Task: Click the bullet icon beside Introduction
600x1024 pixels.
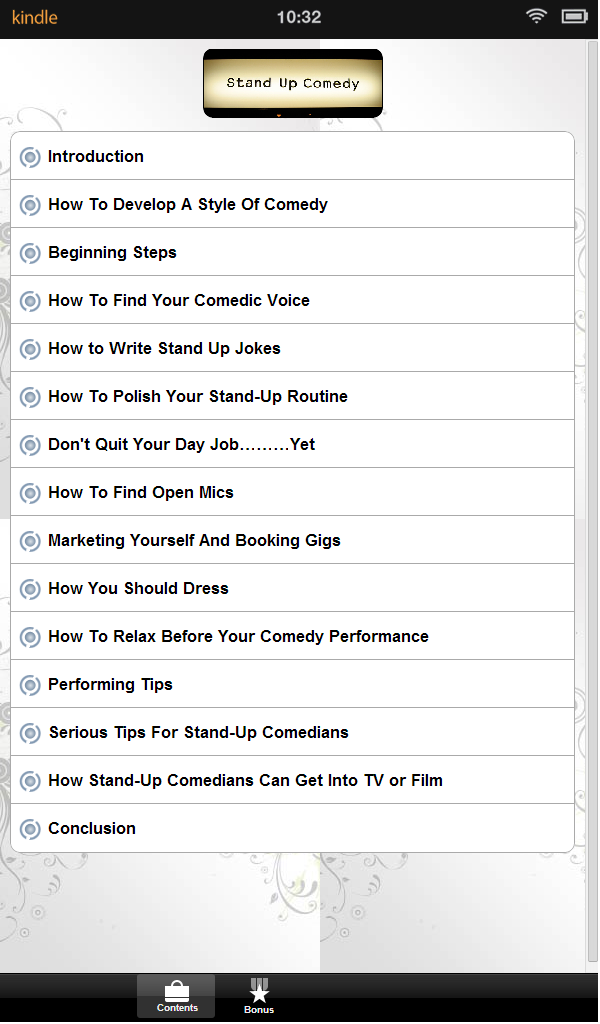Action: pos(31,157)
